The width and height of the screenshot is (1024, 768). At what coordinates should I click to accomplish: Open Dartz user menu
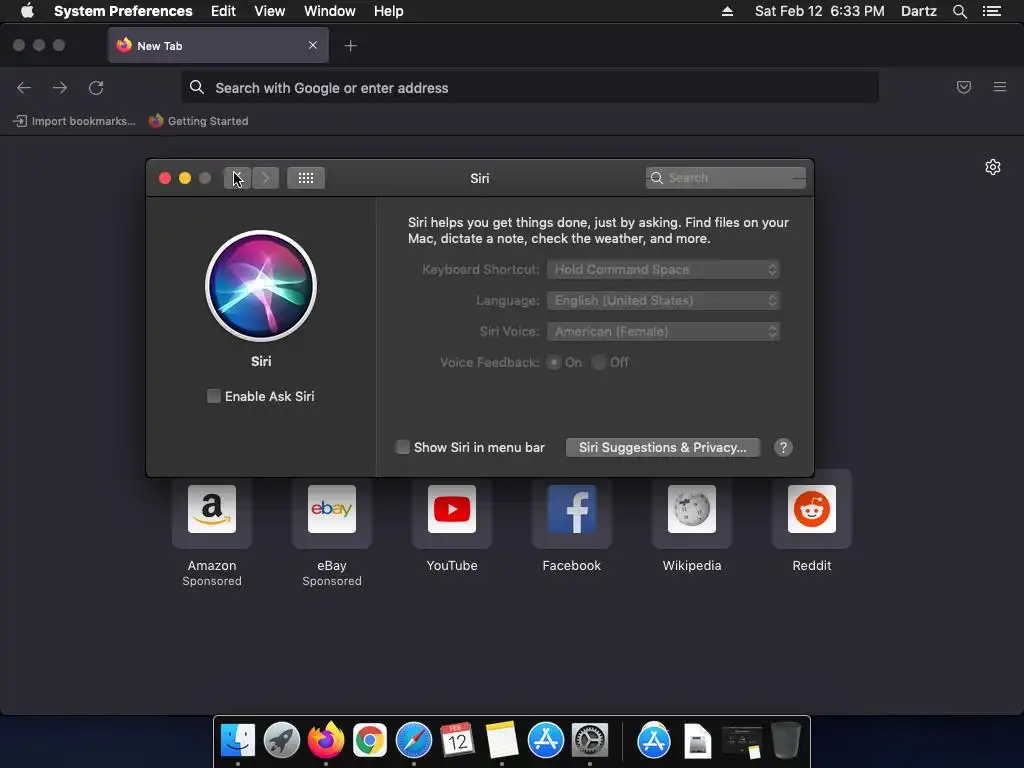pos(919,11)
